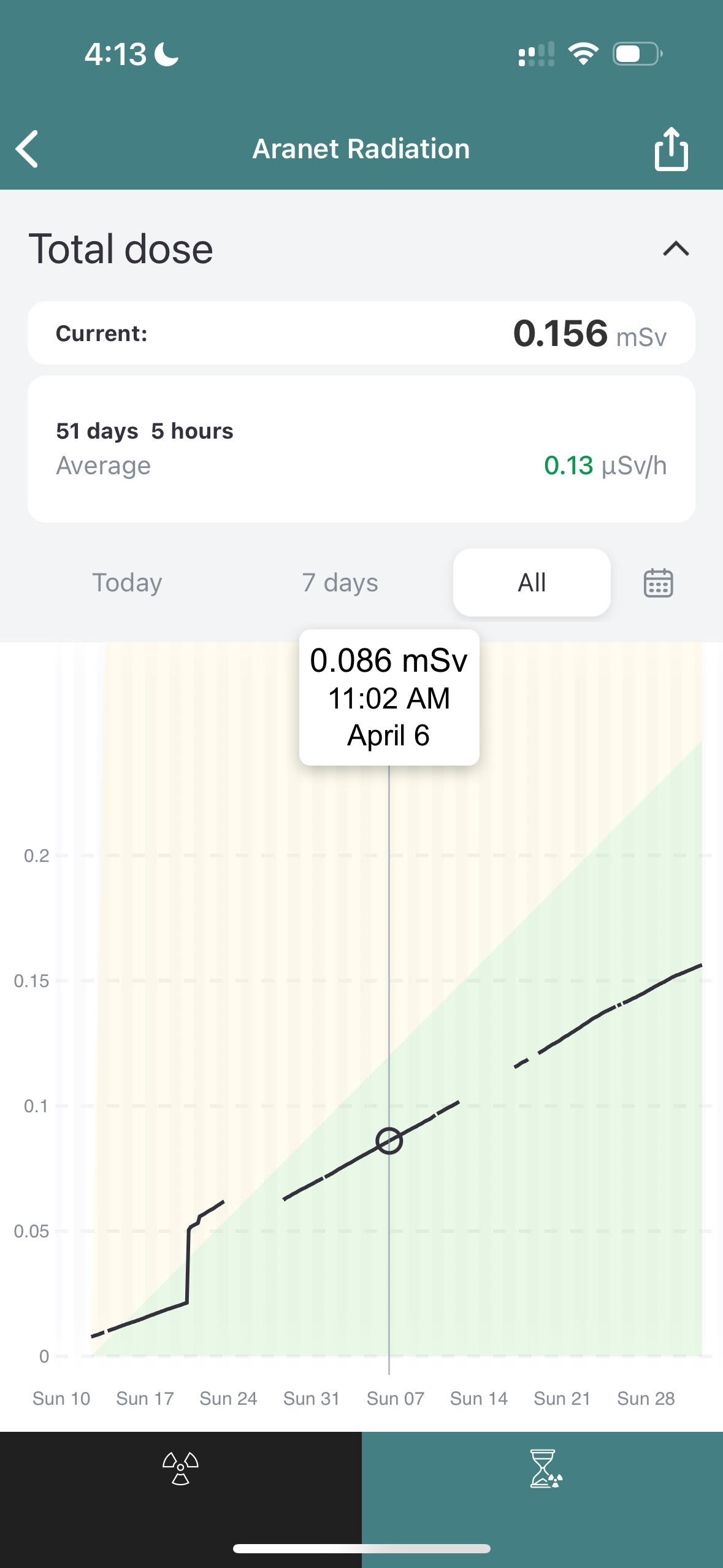Tap the Aranet Radiation title
Image resolution: width=723 pixels, height=1568 pixels.
point(361,148)
